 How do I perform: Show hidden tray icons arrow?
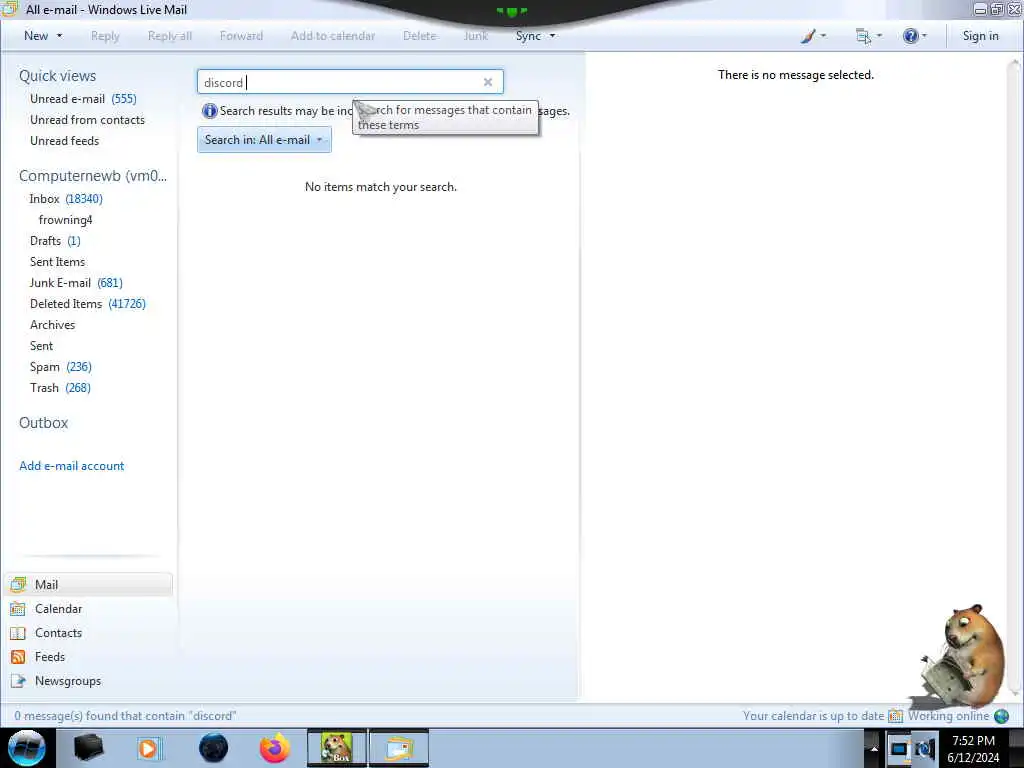pos(874,749)
